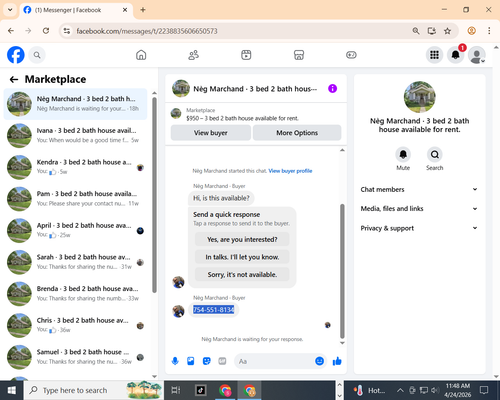Open the Chrome profile icon
This screenshot has height=400, width=500.
(471, 31)
